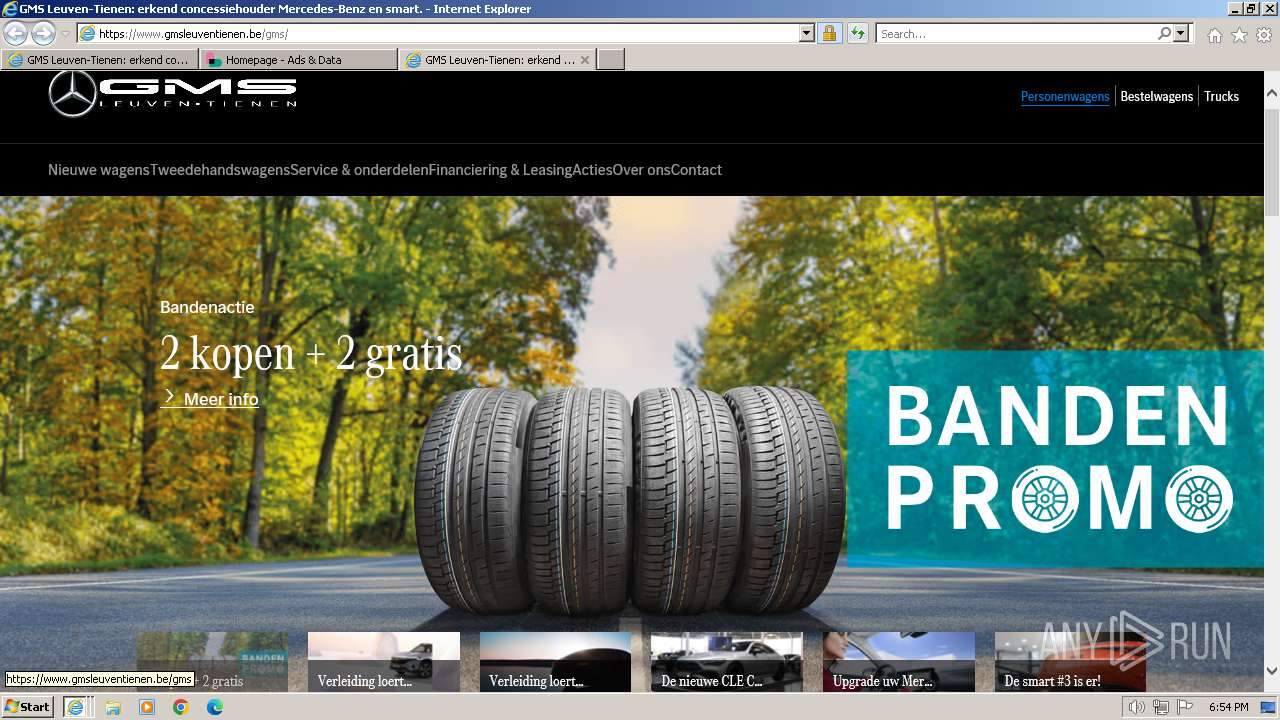Click the 2 kopen + 2 gratis headline
Screen dimensions: 1280x720
click(x=311, y=352)
